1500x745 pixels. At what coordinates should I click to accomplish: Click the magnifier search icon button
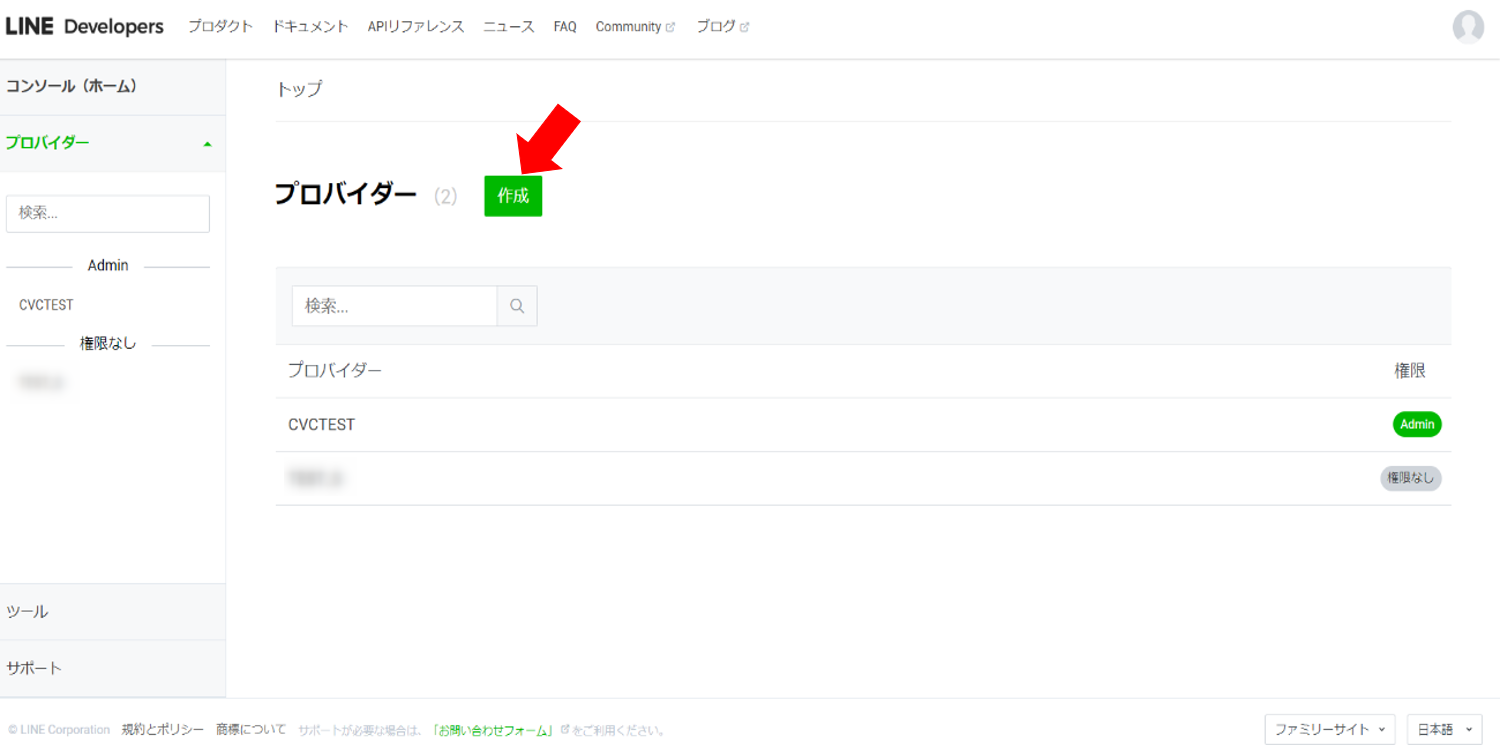517,306
